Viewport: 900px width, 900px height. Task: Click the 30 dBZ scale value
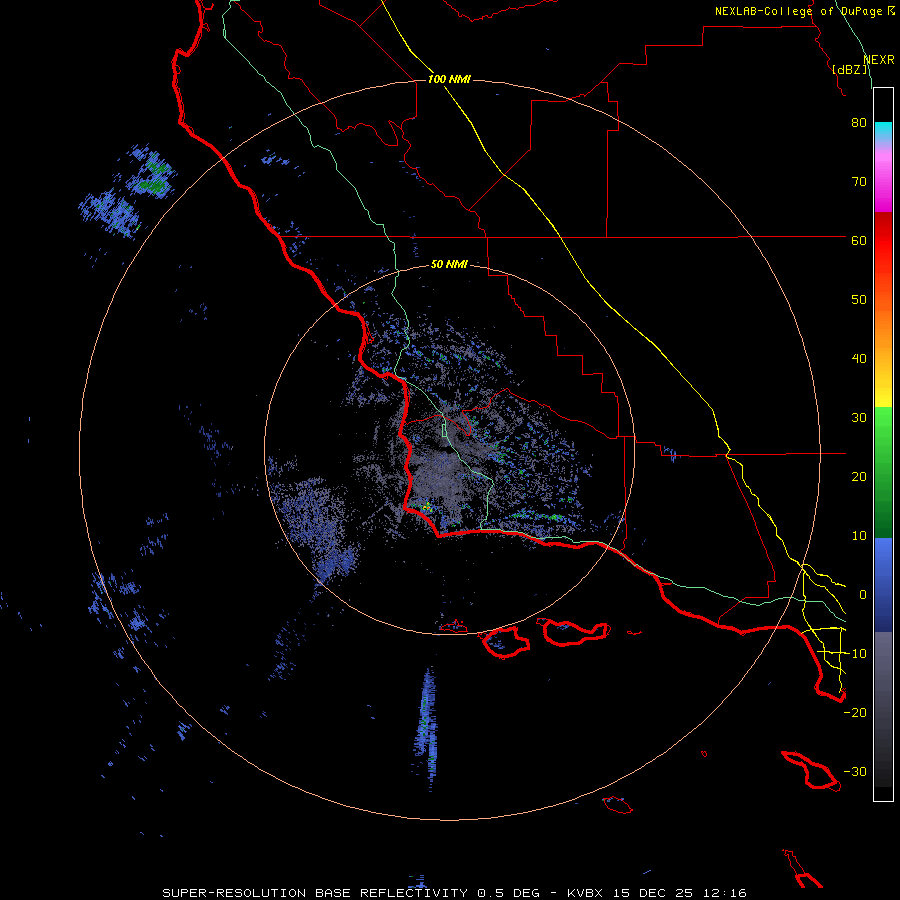pos(859,417)
